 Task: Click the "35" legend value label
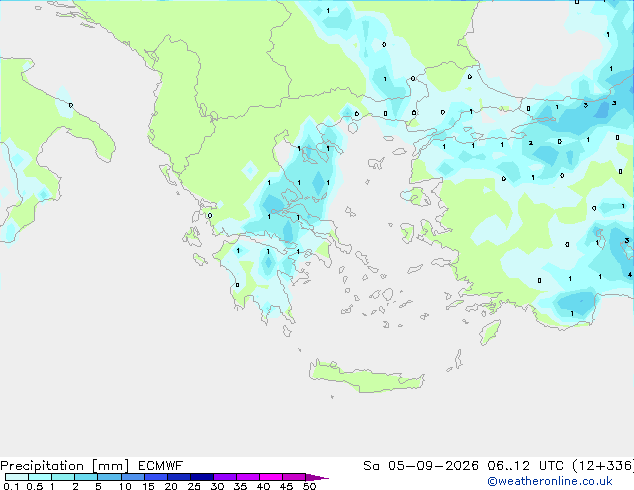(x=240, y=486)
